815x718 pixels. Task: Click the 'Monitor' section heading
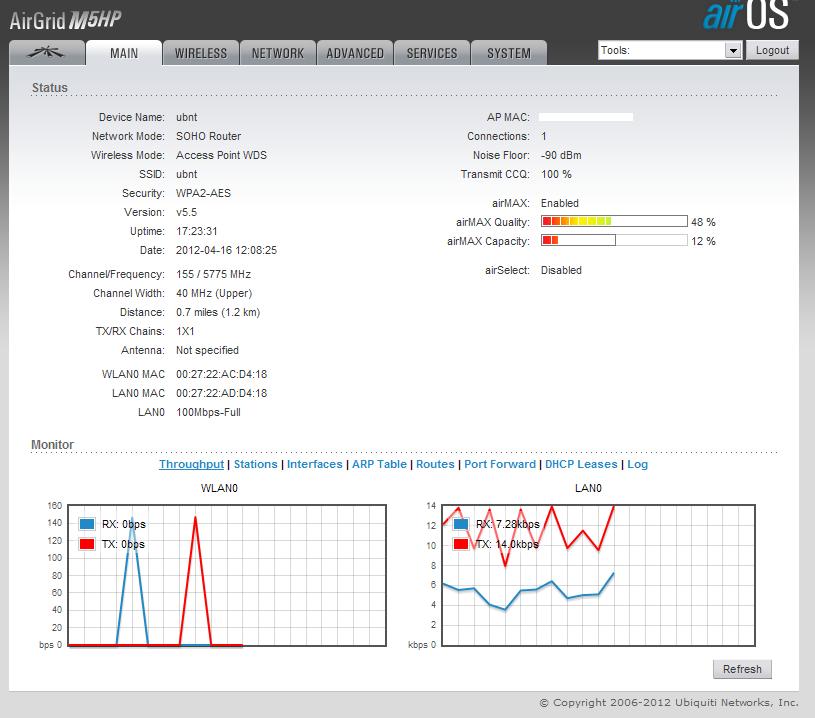pos(52,445)
